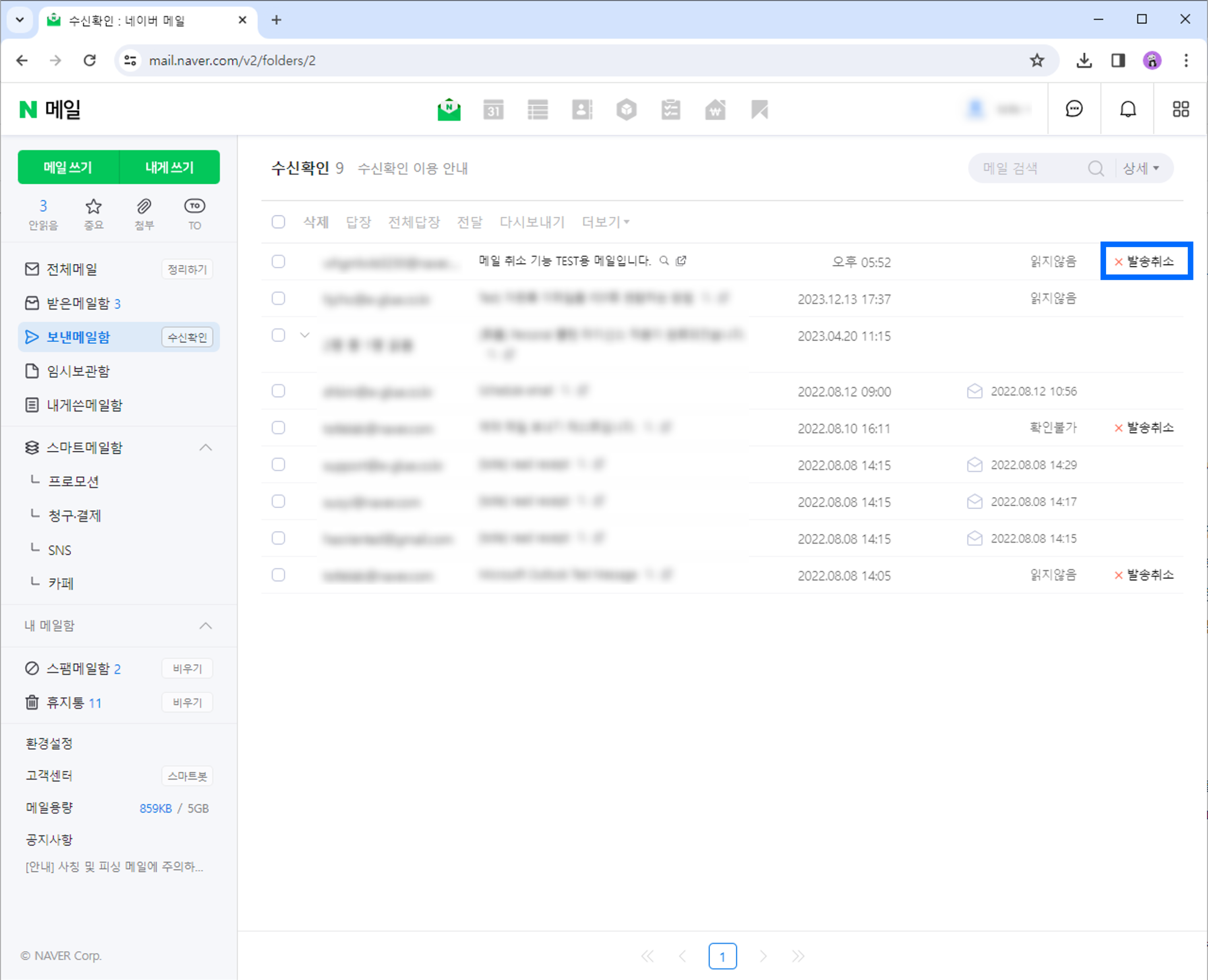Open the address book icon in header

tap(582, 110)
